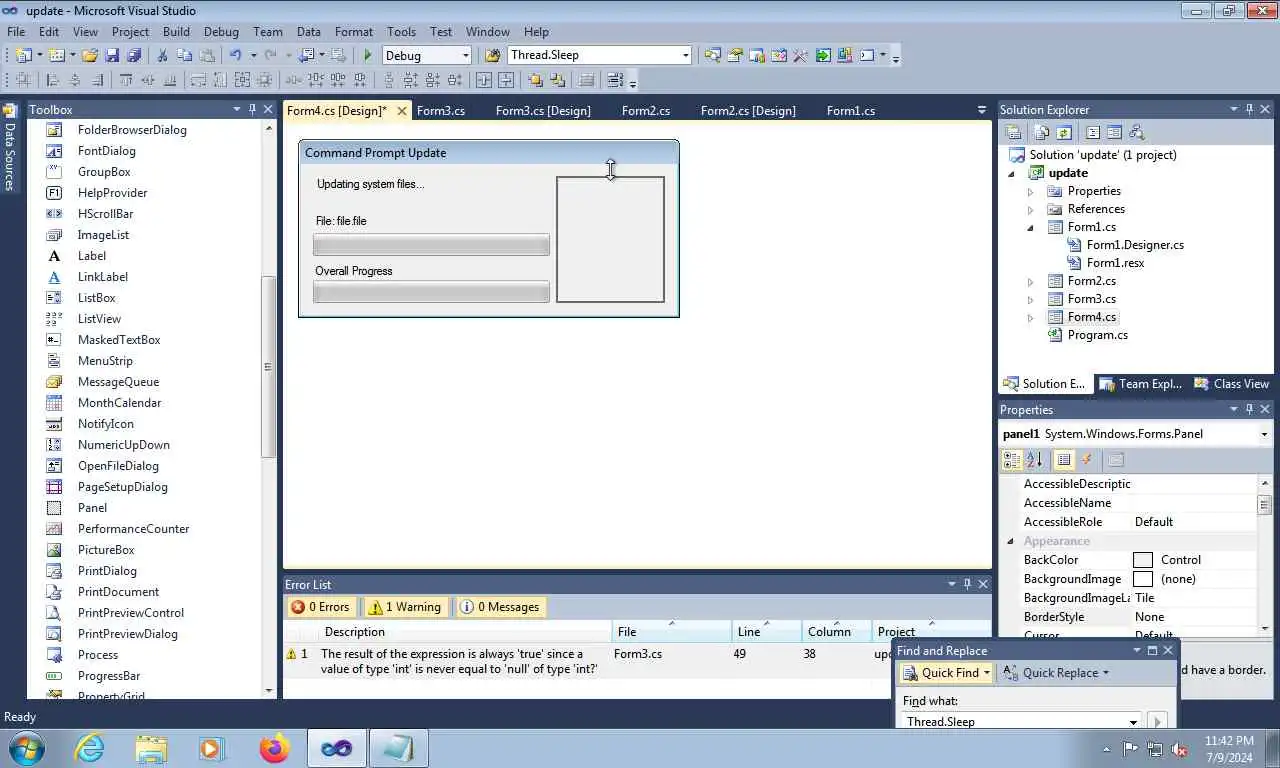Show Events via the lightning bolt icon
Image resolution: width=1280 pixels, height=768 pixels.
pyautogui.click(x=1087, y=460)
